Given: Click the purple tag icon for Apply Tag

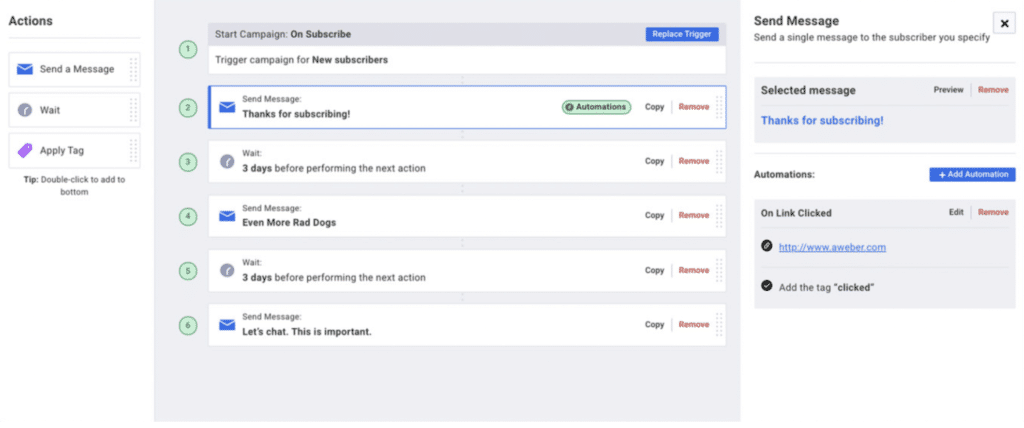Looking at the screenshot, I should tap(25, 150).
